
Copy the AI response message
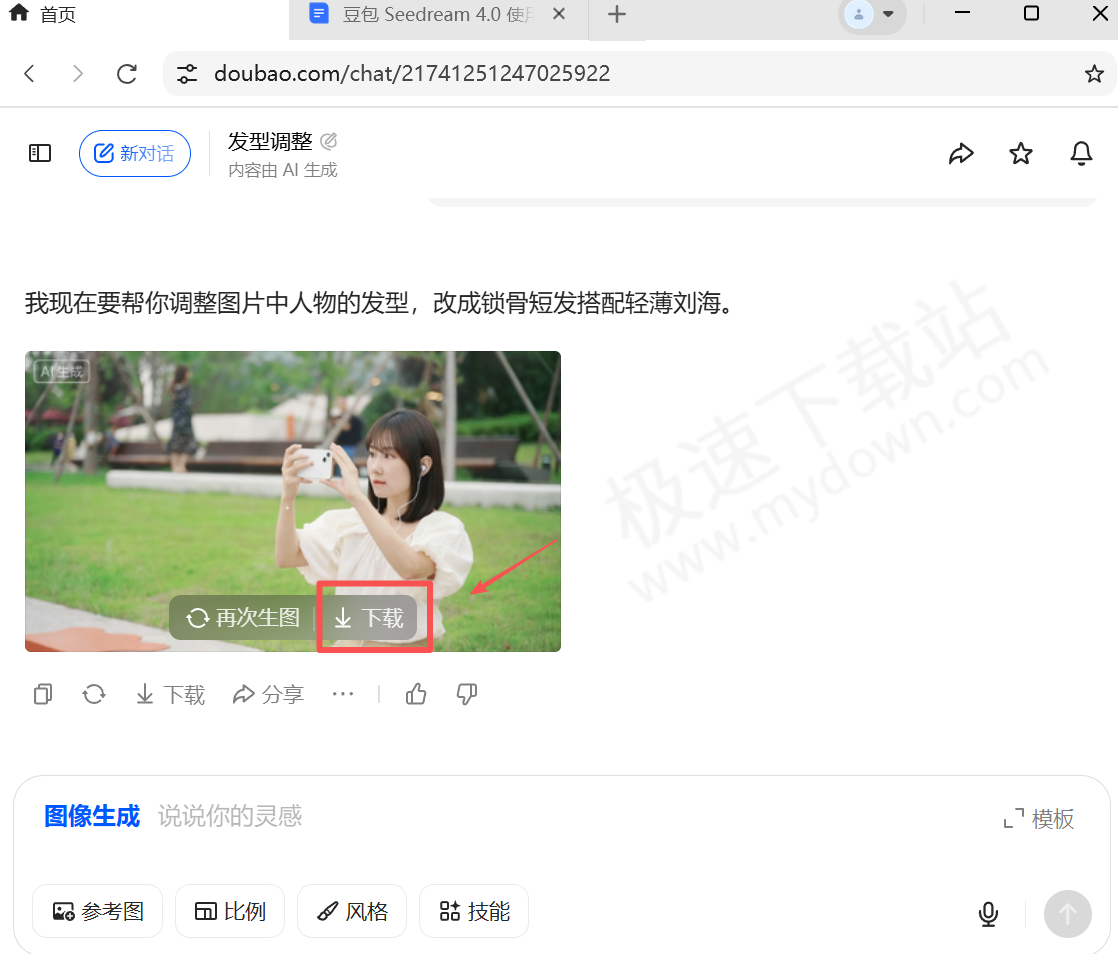(x=42, y=693)
